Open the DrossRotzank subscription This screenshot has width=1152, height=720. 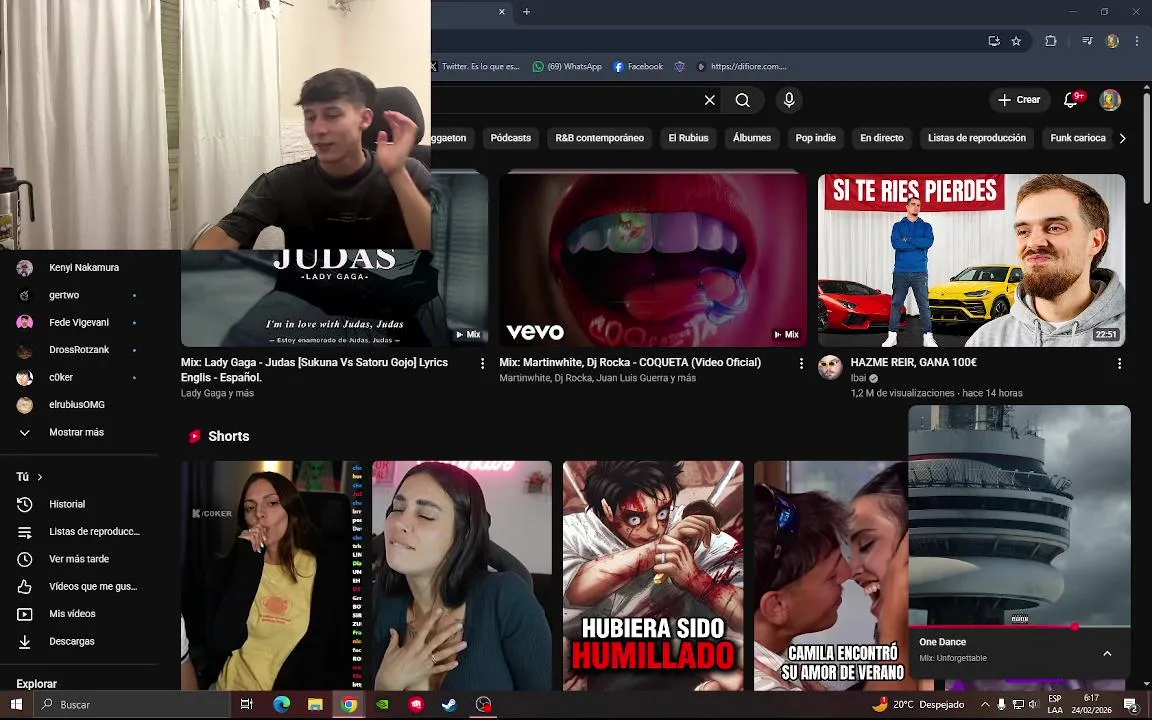[79, 350]
